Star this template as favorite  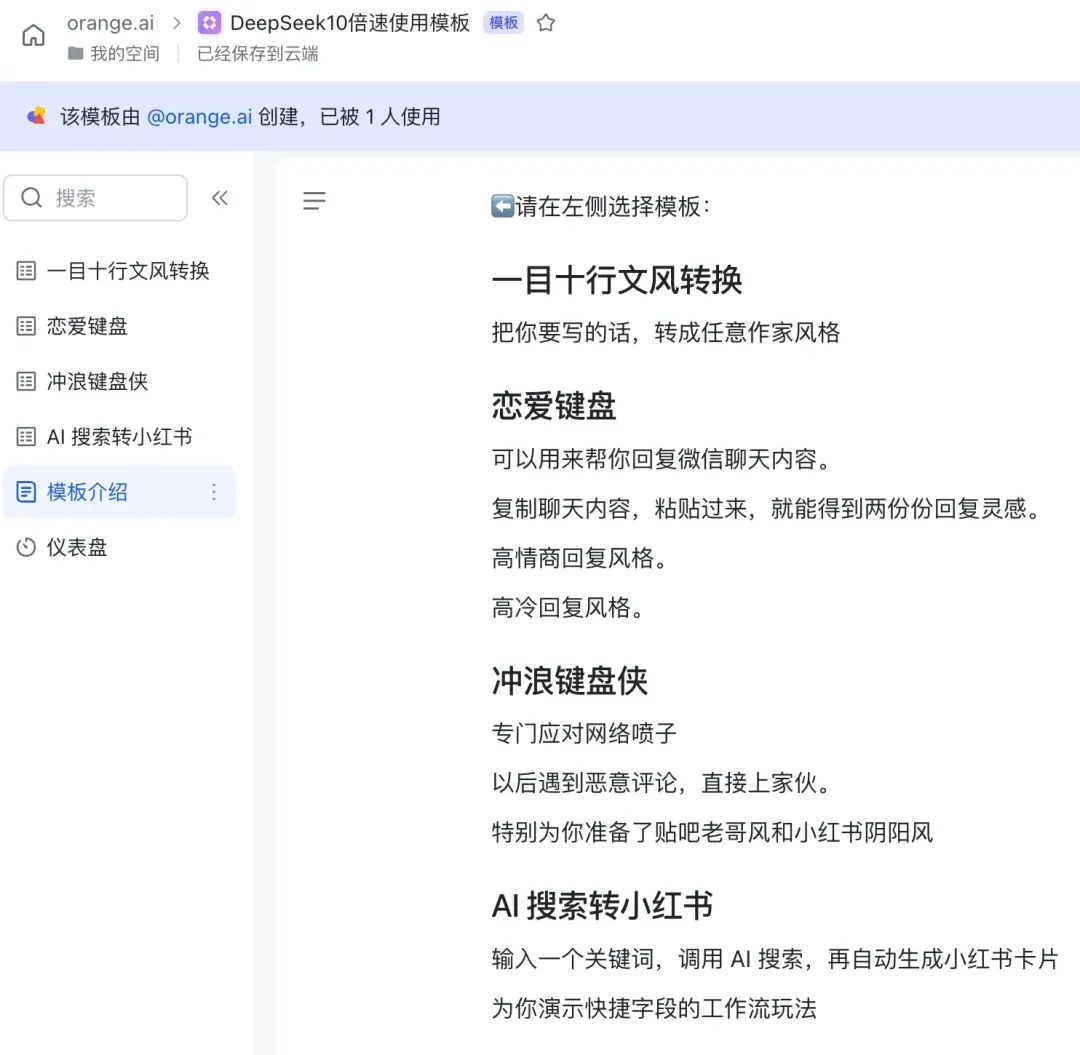(546, 23)
